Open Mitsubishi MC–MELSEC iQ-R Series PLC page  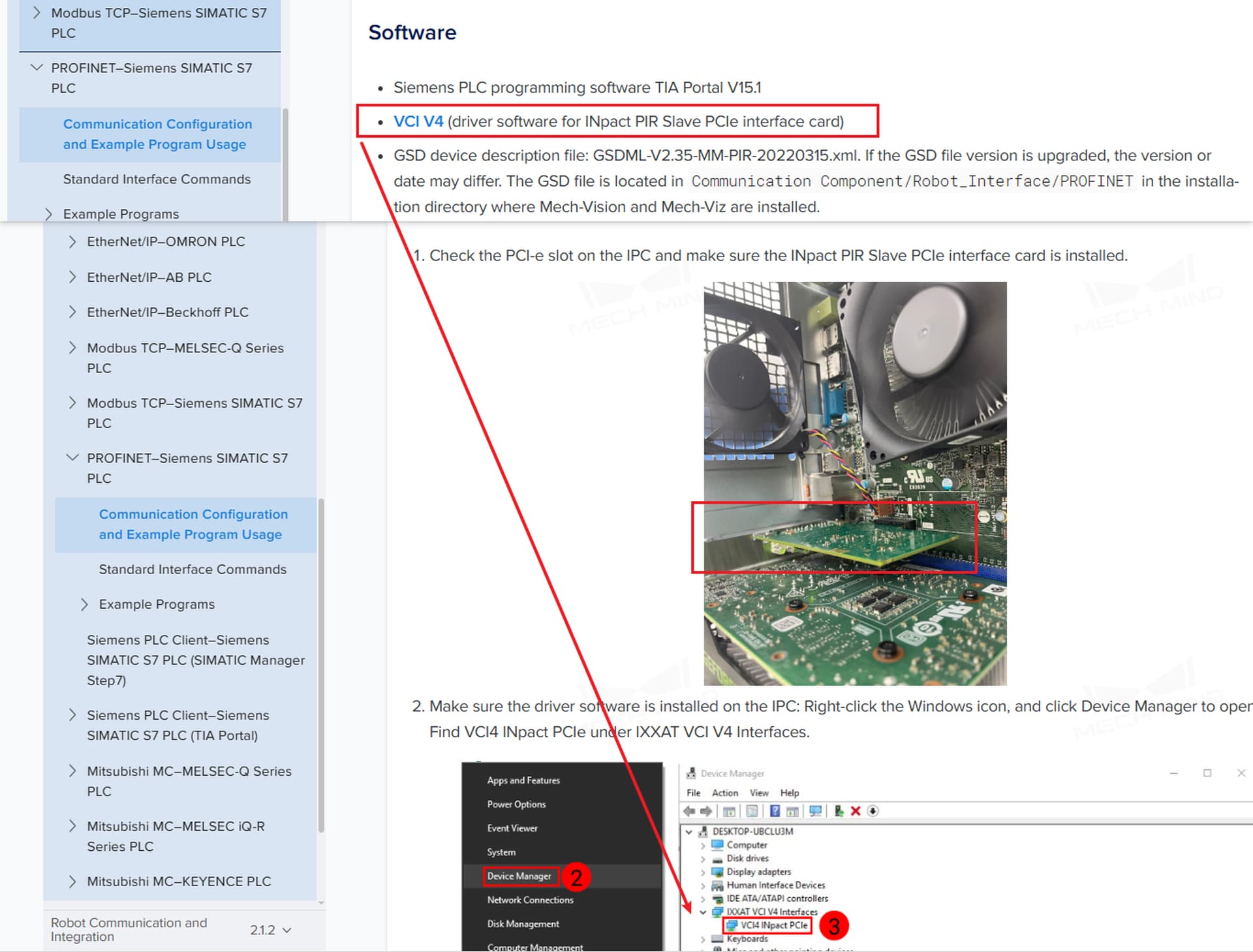click(x=176, y=836)
